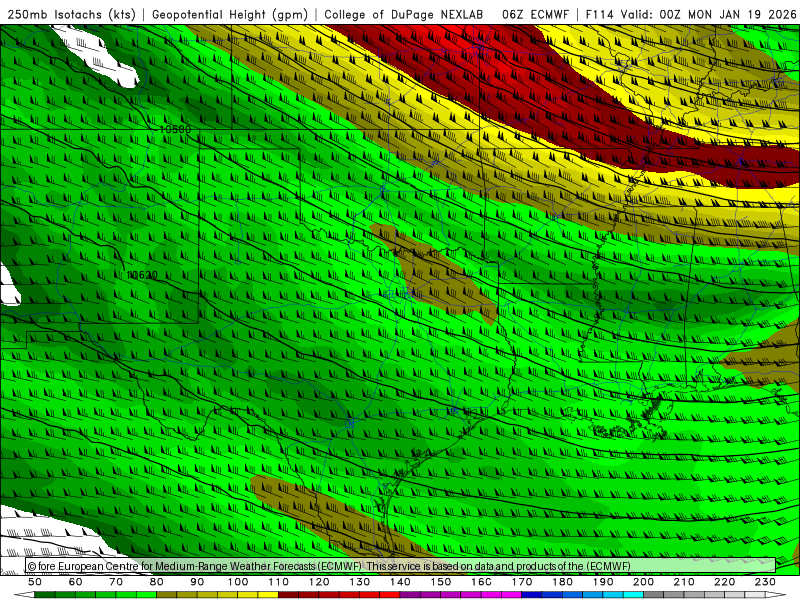Screen dimensions: 800x600
Task: Click the bright red colorbar swatch below 140
Action: 390,595
